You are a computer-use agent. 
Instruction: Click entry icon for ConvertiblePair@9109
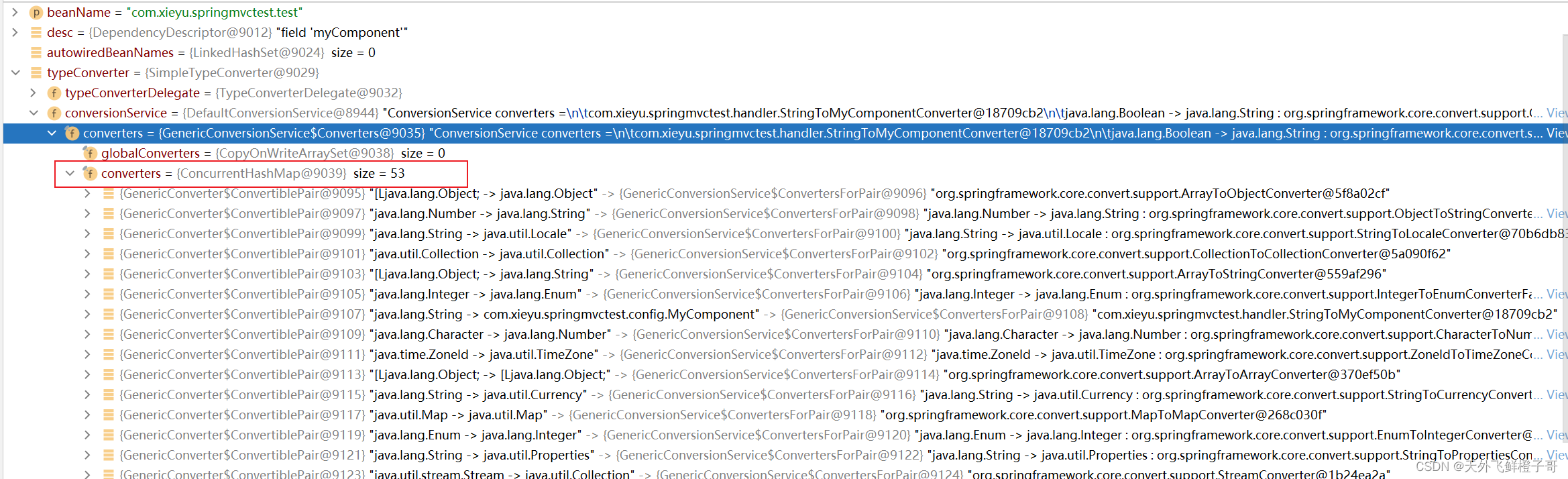pyautogui.click(x=108, y=334)
